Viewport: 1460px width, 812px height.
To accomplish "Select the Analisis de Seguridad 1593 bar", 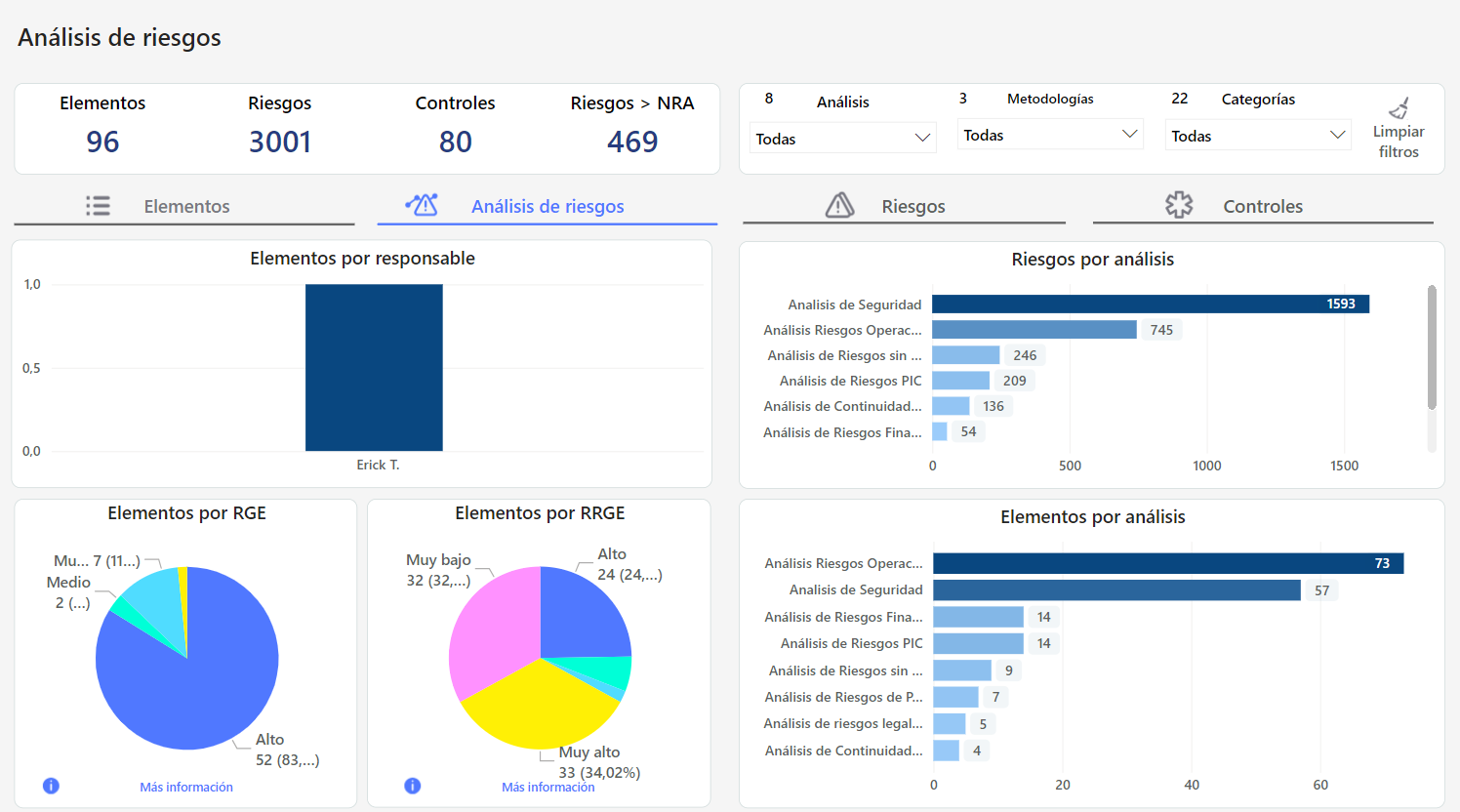I will coord(1150,304).
